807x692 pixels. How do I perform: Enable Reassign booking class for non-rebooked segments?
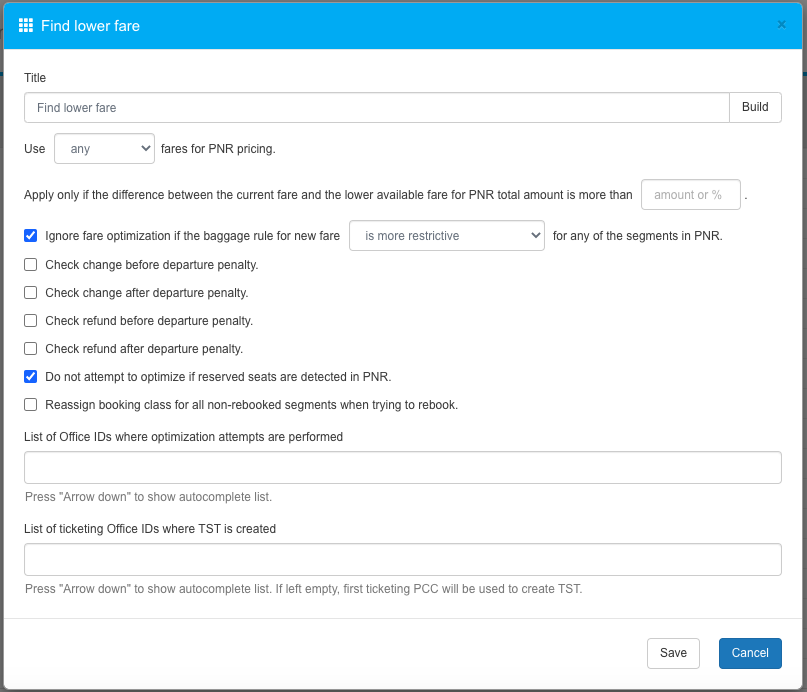pos(31,405)
